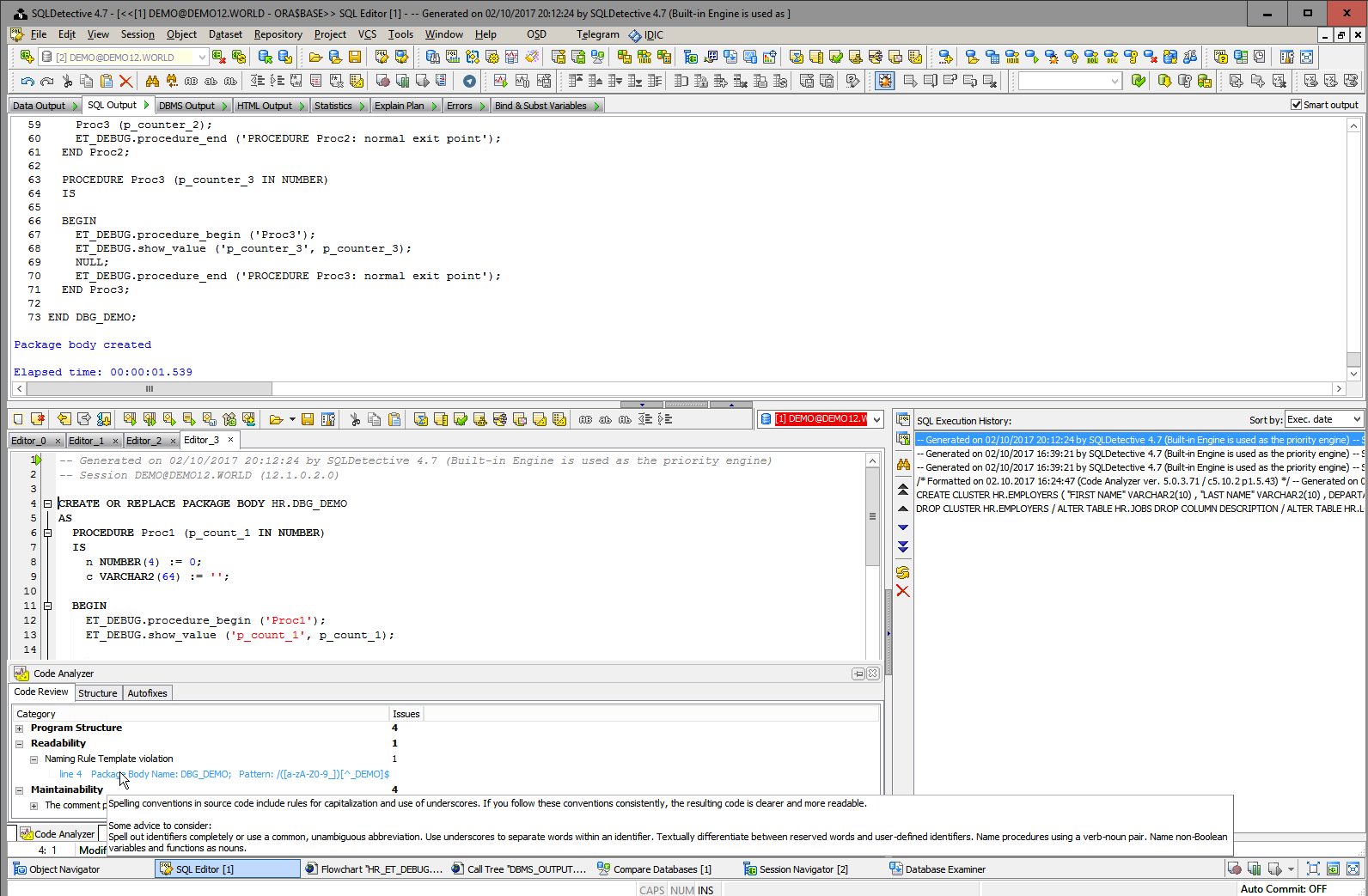The width and height of the screenshot is (1368, 896).
Task: Open the empty combo box in the debug toolbar
Action: 1115,82
